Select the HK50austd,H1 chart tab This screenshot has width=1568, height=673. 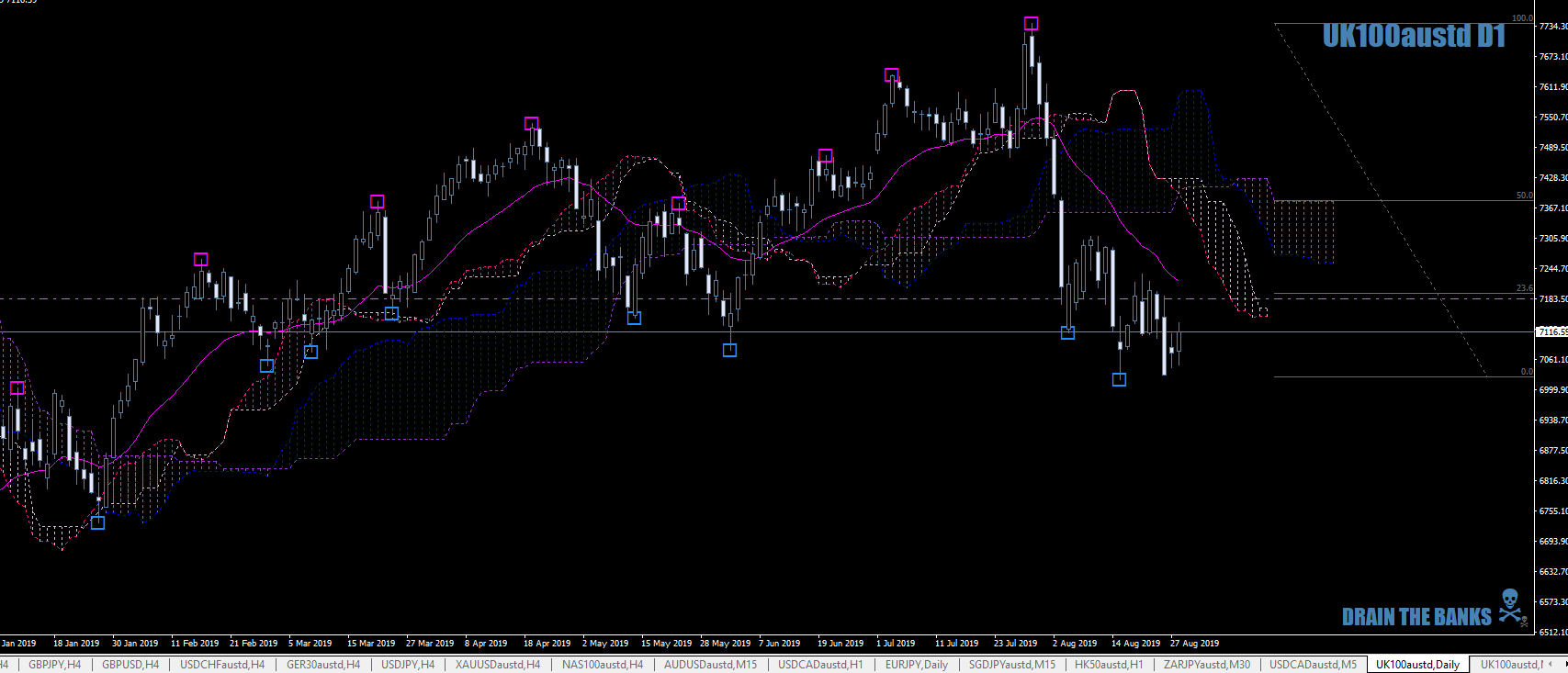1109,665
